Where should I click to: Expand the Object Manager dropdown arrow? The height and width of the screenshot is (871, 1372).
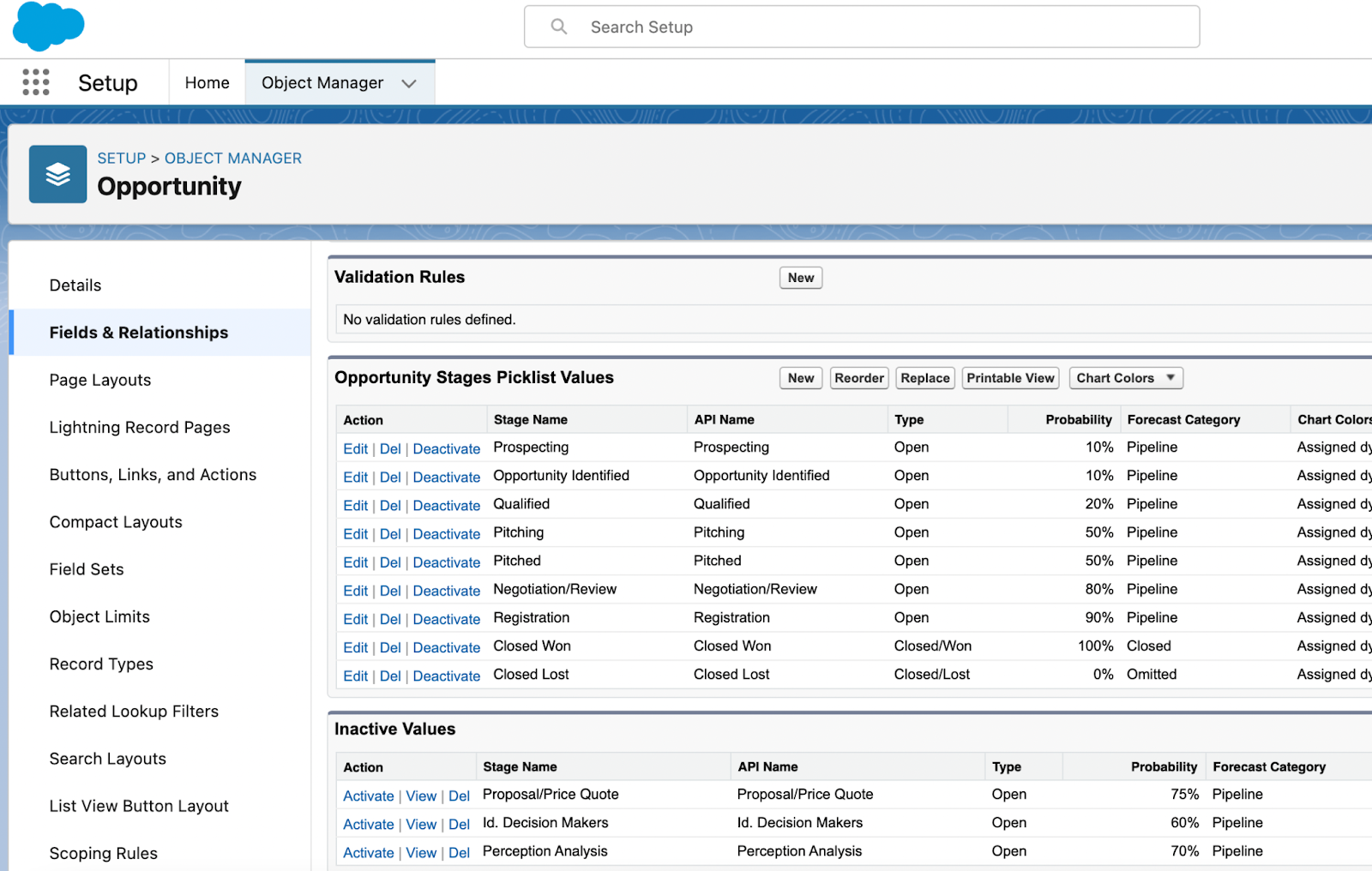tap(409, 82)
